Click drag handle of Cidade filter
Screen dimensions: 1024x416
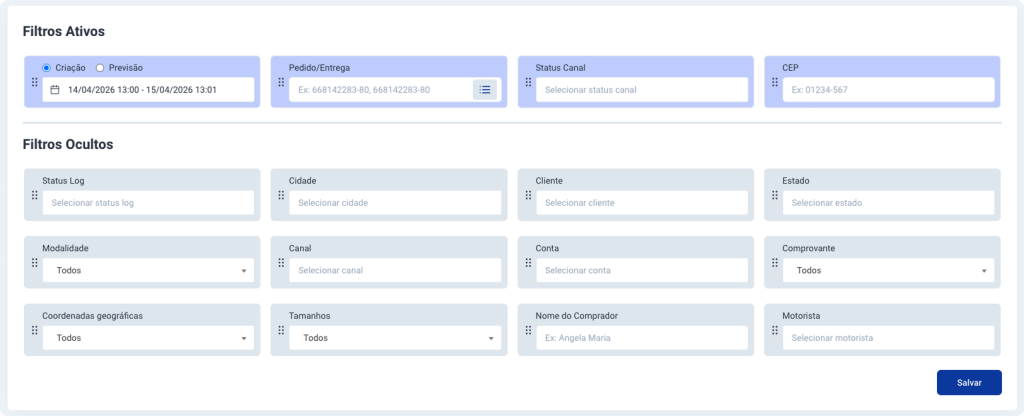click(x=281, y=195)
